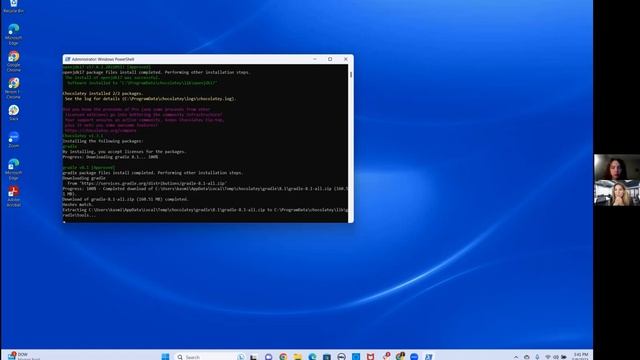This screenshot has height=360, width=640.
Task: Minimize the Administrator: Windows PowerShell window
Action: [315, 59]
